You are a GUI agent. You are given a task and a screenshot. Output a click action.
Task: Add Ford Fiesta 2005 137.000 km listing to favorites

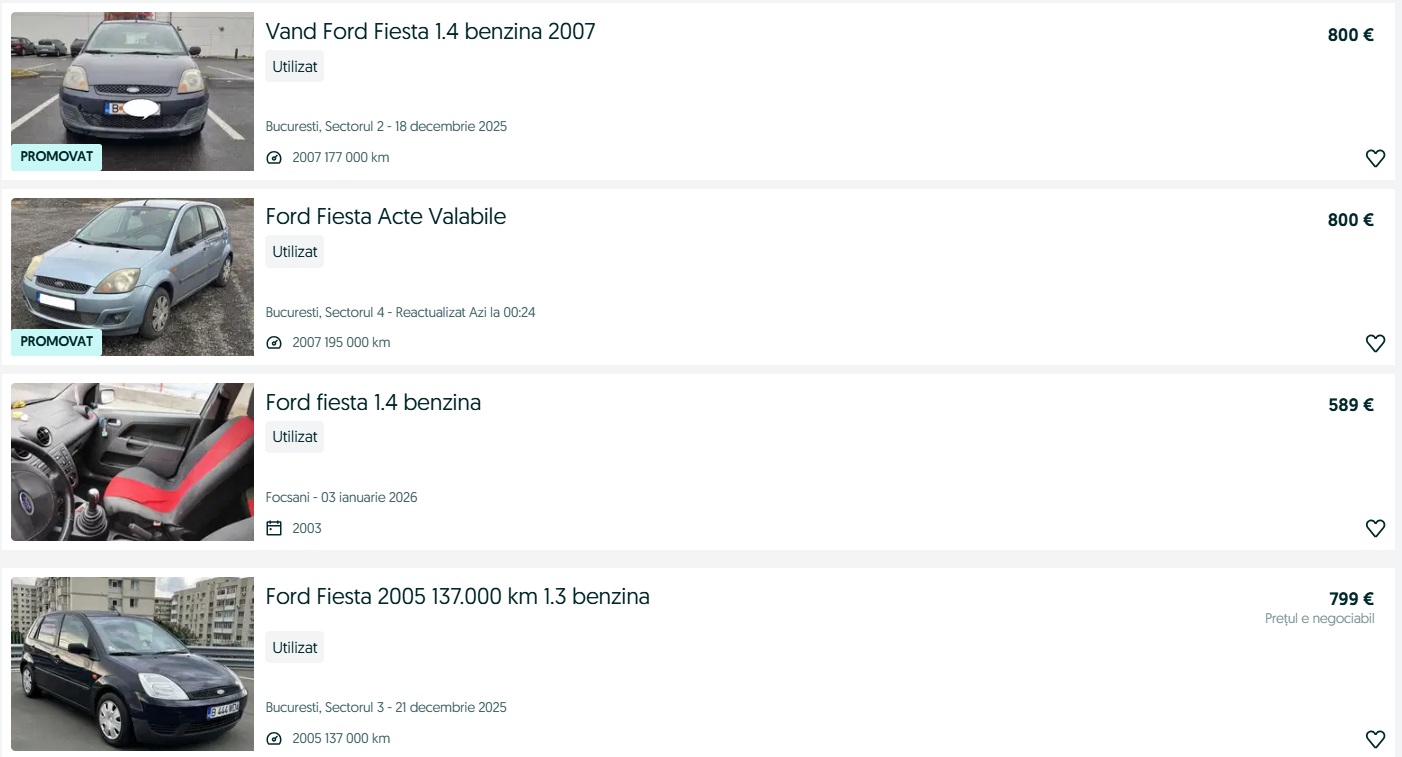[x=1375, y=739]
